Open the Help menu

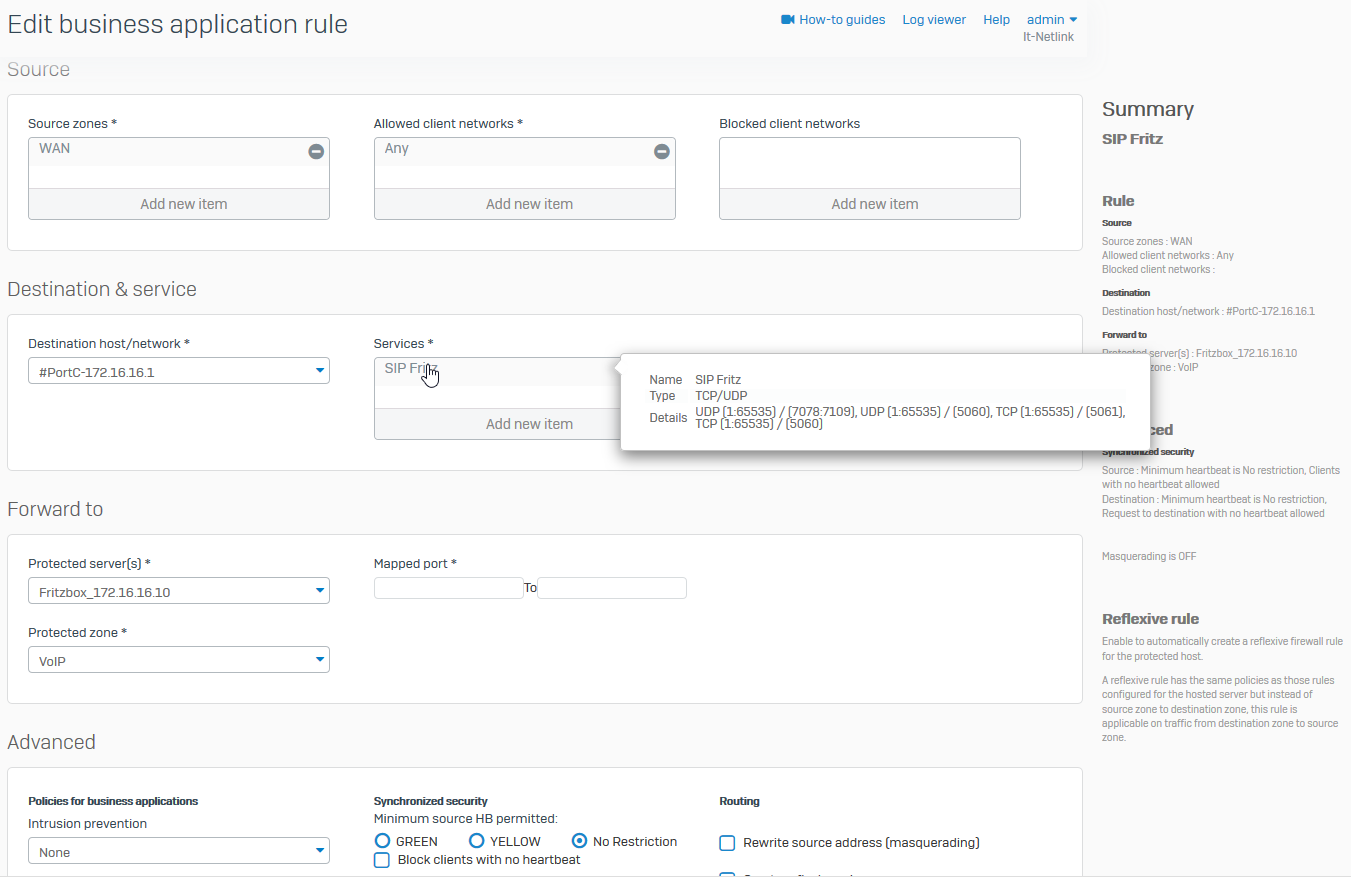996,19
